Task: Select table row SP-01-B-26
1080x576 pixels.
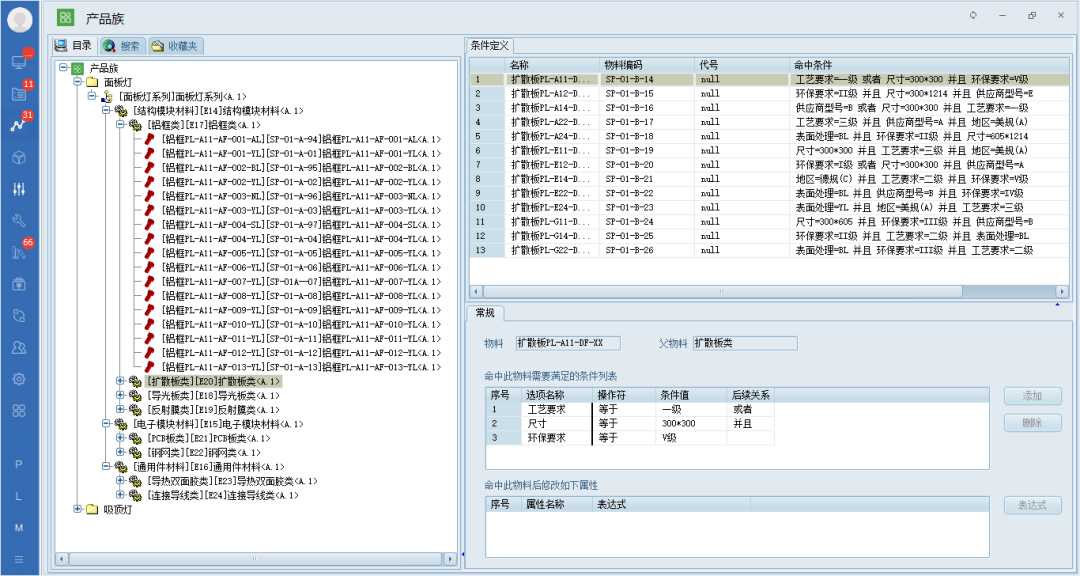Action: click(769, 250)
